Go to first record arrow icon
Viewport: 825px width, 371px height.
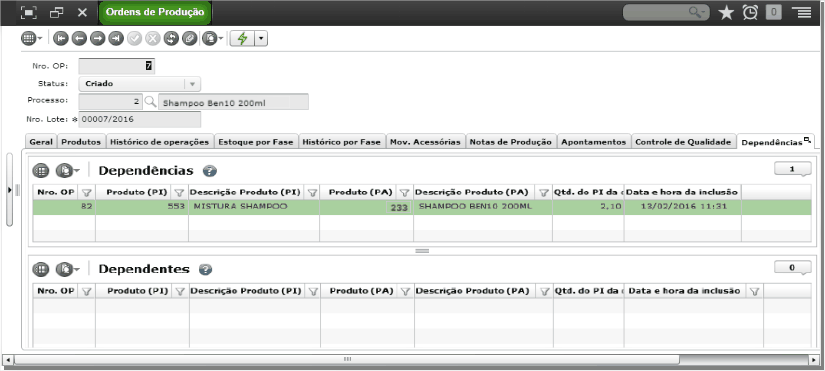[61, 38]
